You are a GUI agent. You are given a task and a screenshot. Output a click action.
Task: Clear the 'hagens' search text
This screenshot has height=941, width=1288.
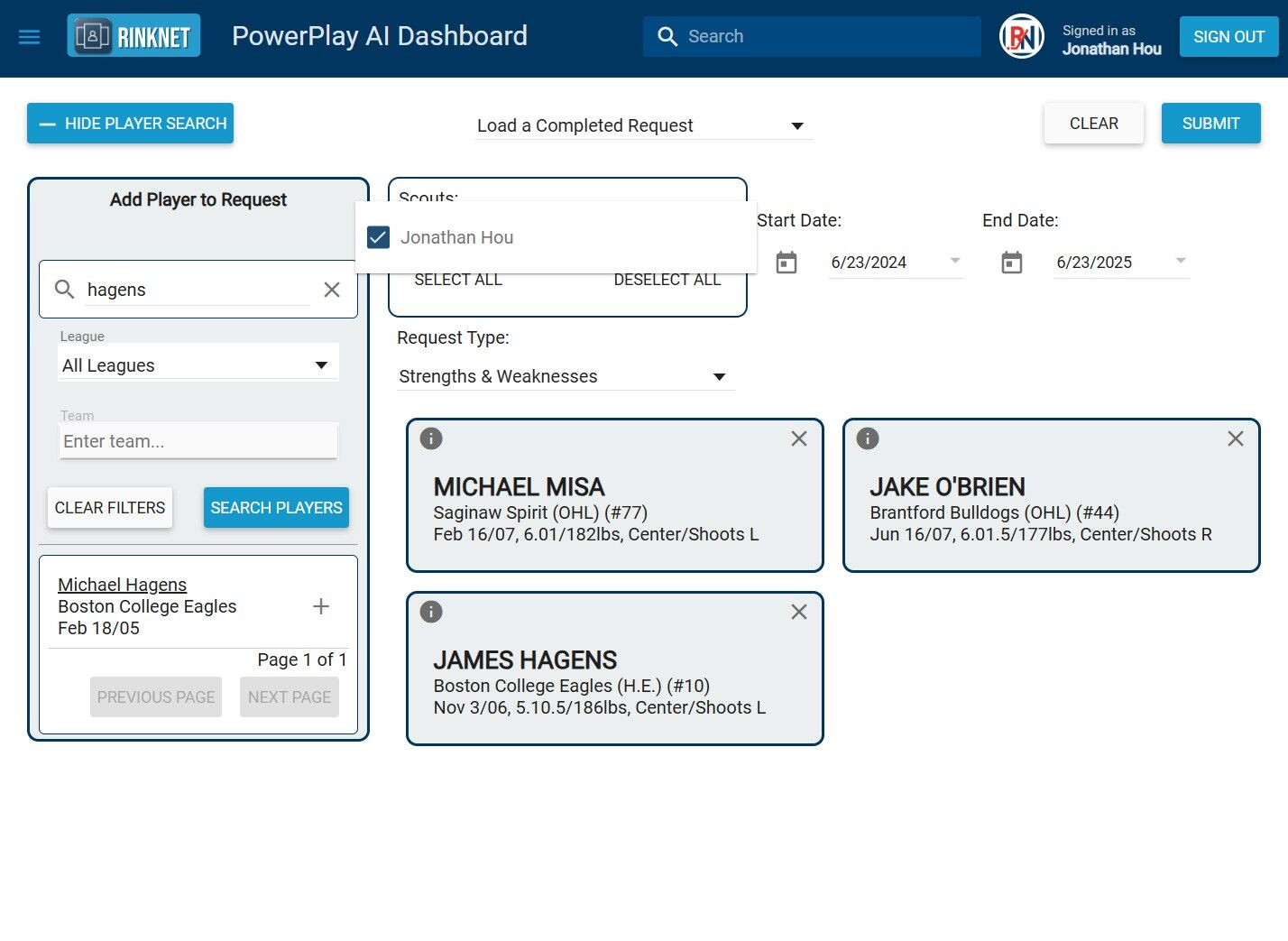click(x=332, y=290)
